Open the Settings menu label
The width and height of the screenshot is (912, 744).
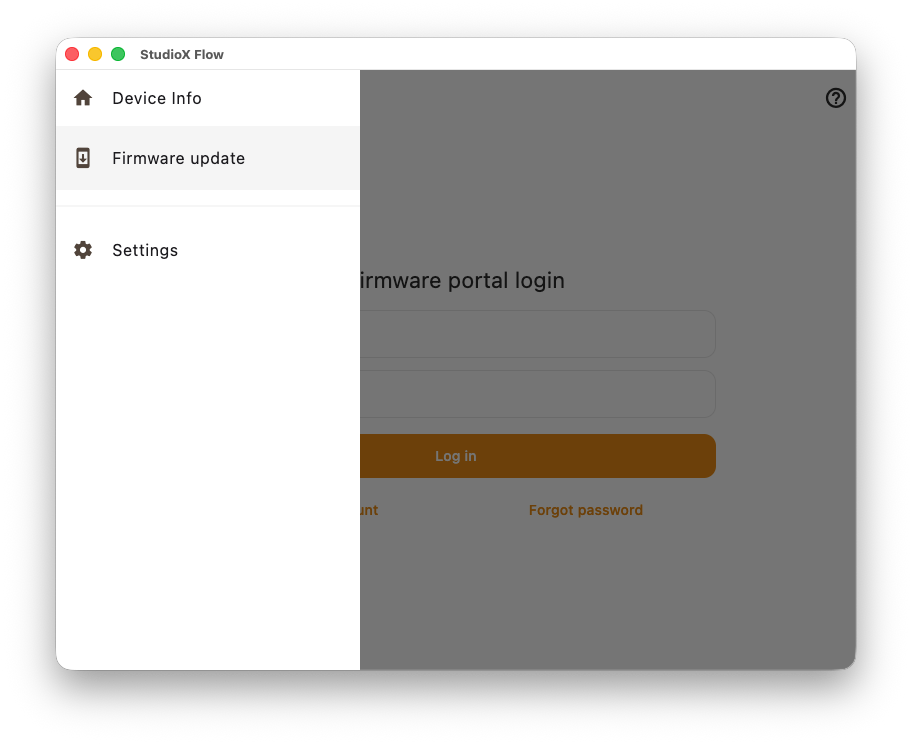tap(145, 250)
